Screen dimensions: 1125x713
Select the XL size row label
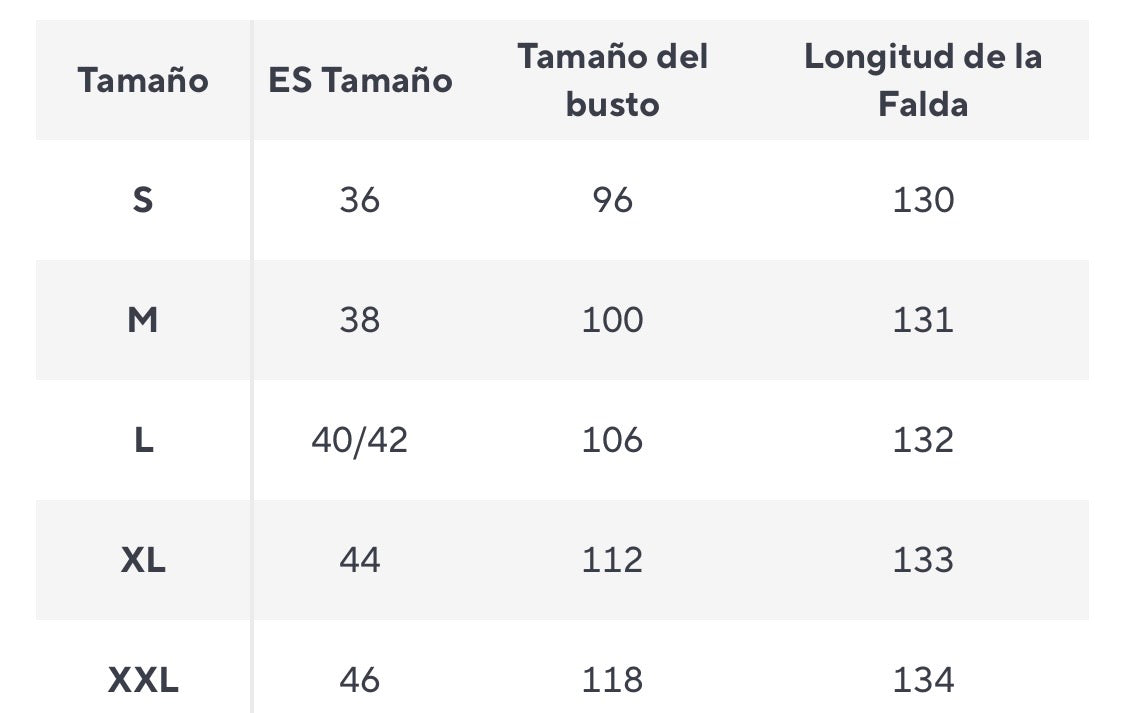tap(143, 560)
